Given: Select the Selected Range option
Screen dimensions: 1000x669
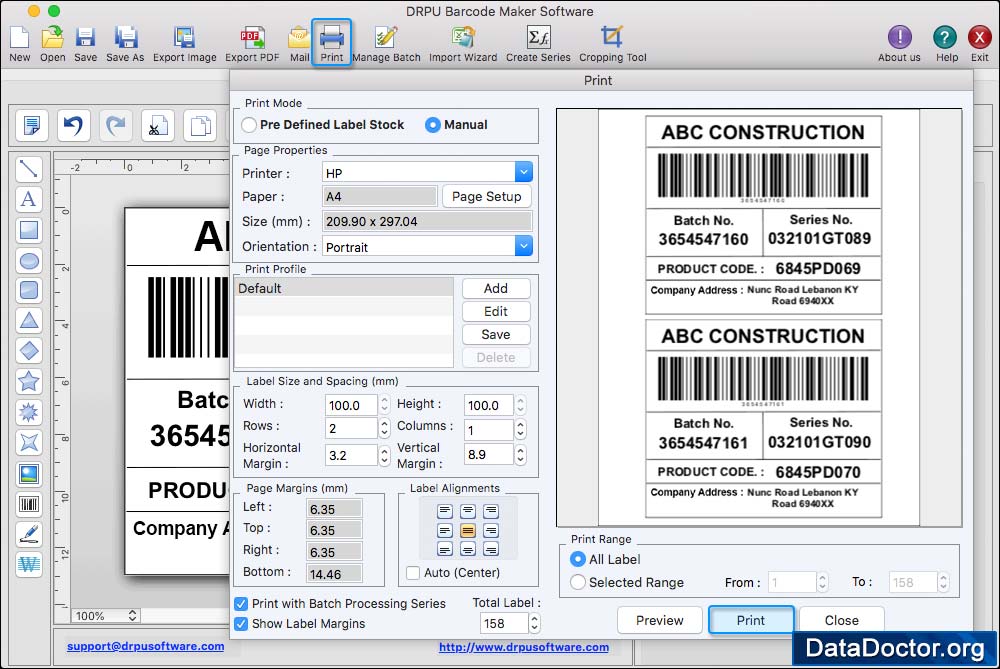Looking at the screenshot, I should pyautogui.click(x=578, y=582).
